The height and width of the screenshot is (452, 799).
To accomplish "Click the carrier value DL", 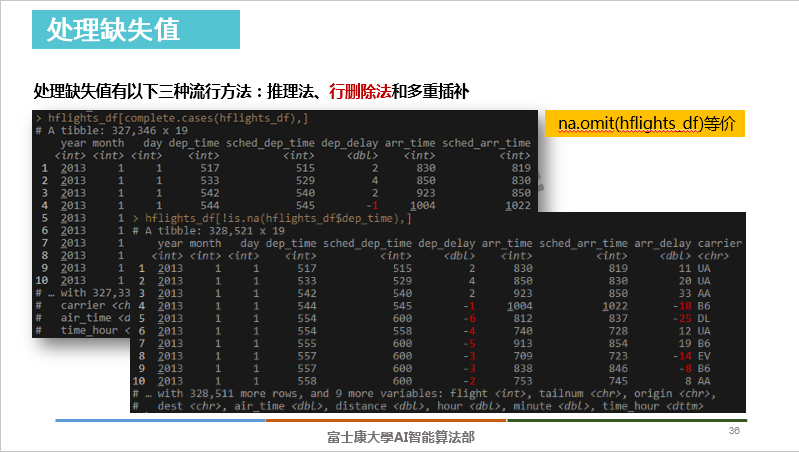I will 704,318.
